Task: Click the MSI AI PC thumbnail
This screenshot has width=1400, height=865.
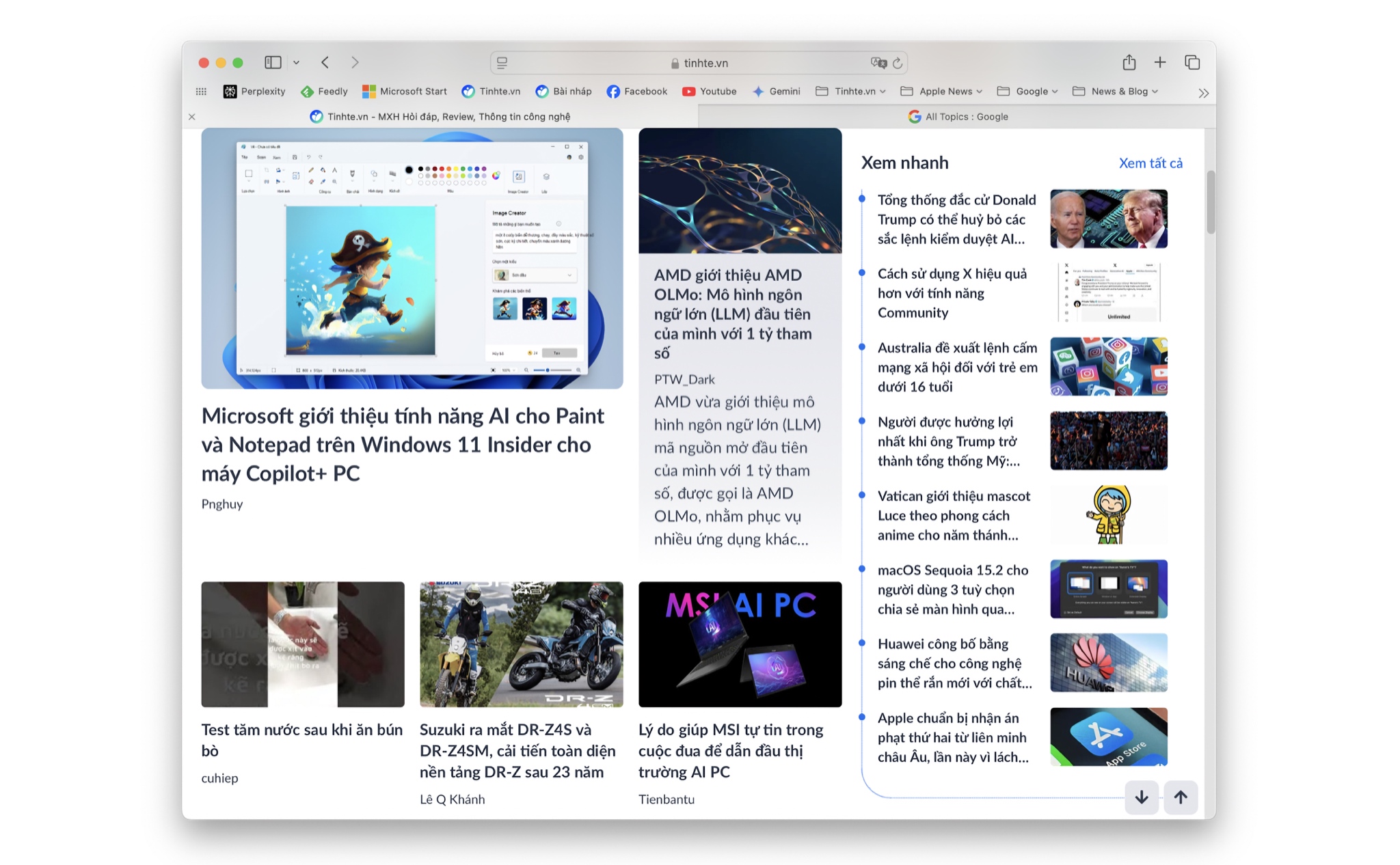Action: click(740, 644)
